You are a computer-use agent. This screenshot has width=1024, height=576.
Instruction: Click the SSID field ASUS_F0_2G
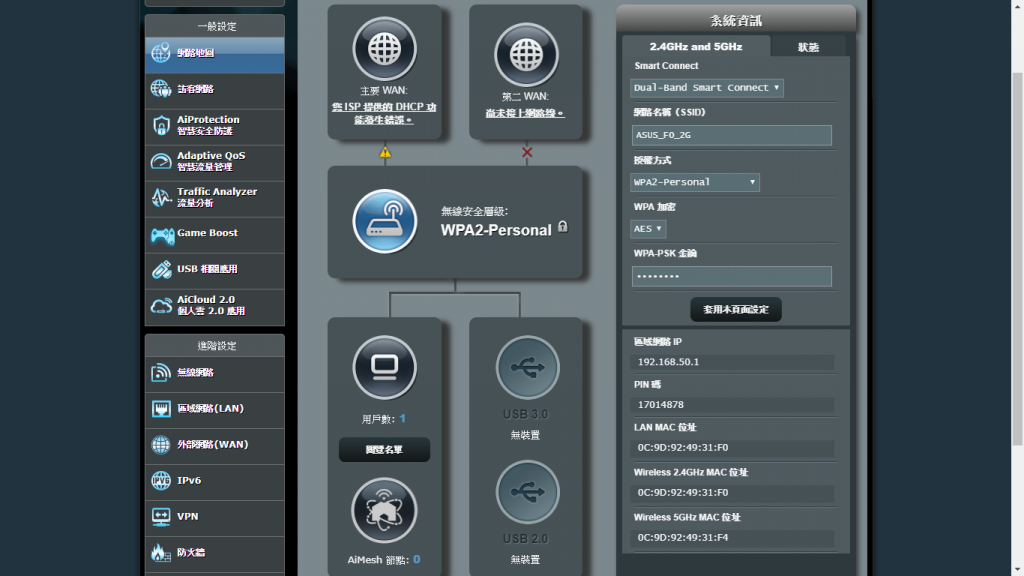point(731,135)
